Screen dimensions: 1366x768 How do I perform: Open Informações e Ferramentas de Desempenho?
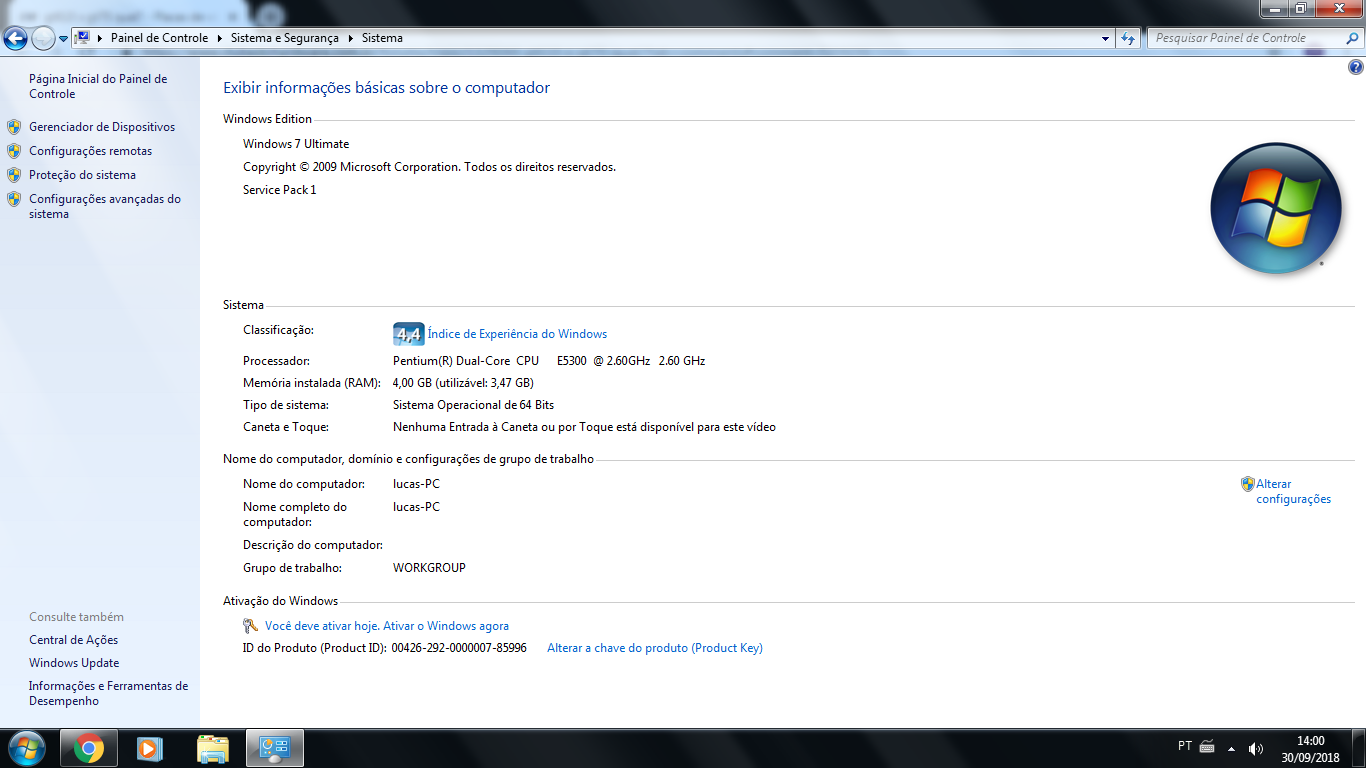coord(108,693)
